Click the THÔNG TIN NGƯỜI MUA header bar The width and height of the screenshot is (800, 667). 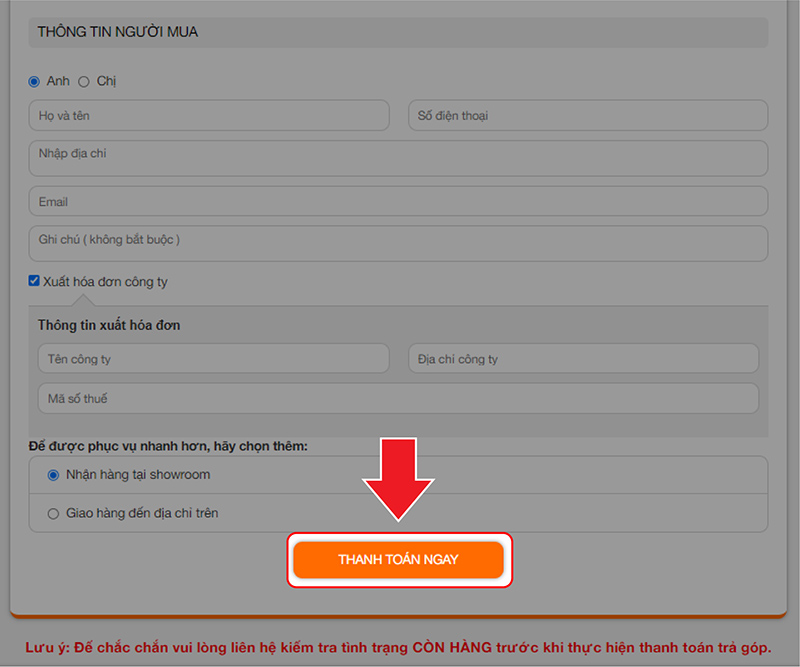coord(398,32)
